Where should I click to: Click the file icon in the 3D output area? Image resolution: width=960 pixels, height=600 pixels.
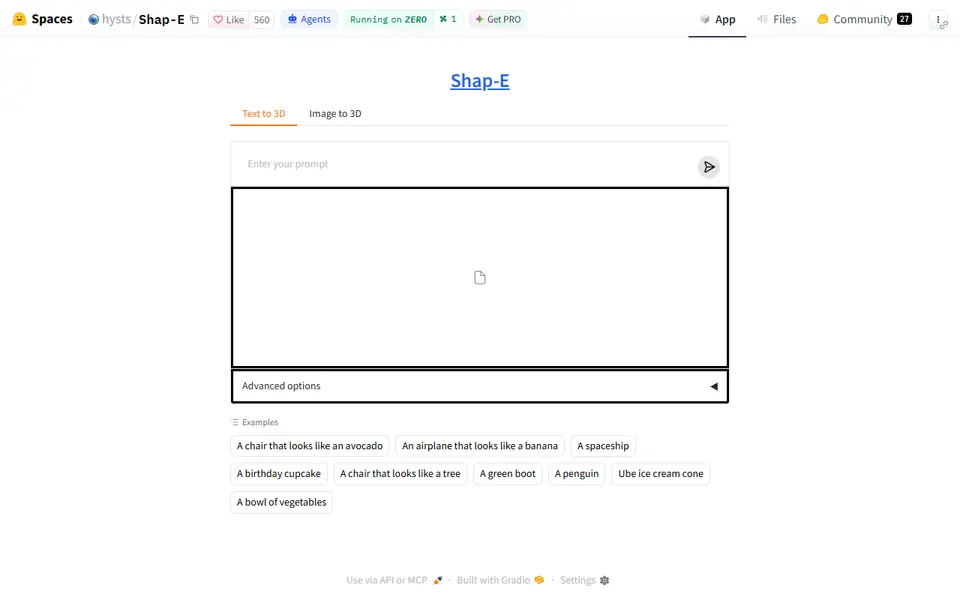(x=480, y=277)
